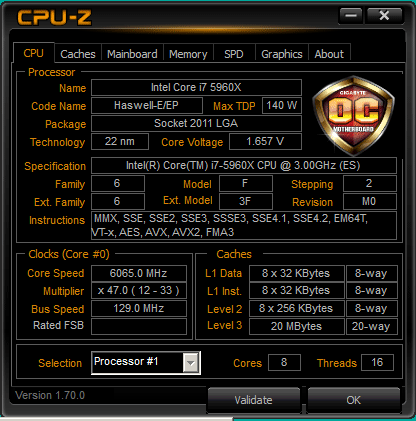Select the Processor #1 combo box
The width and height of the screenshot is (416, 421).
click(x=146, y=363)
